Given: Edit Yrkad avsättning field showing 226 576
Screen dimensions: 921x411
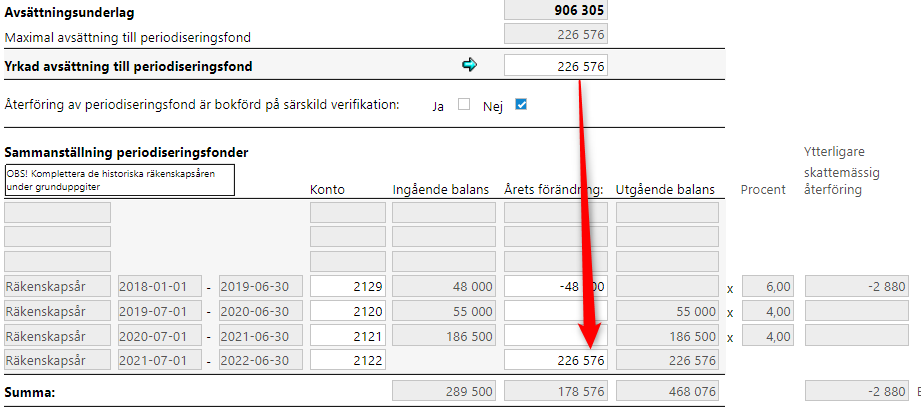Looking at the screenshot, I should [555, 66].
